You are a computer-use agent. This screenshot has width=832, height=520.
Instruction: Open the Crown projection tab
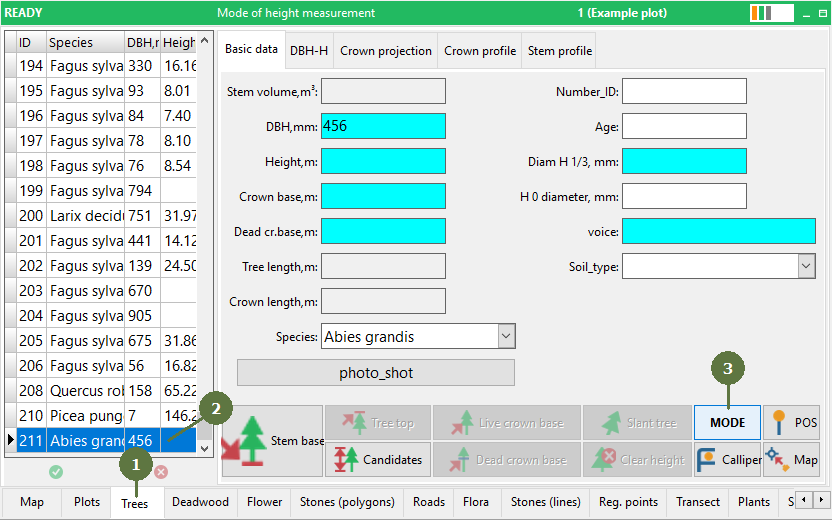(386, 51)
